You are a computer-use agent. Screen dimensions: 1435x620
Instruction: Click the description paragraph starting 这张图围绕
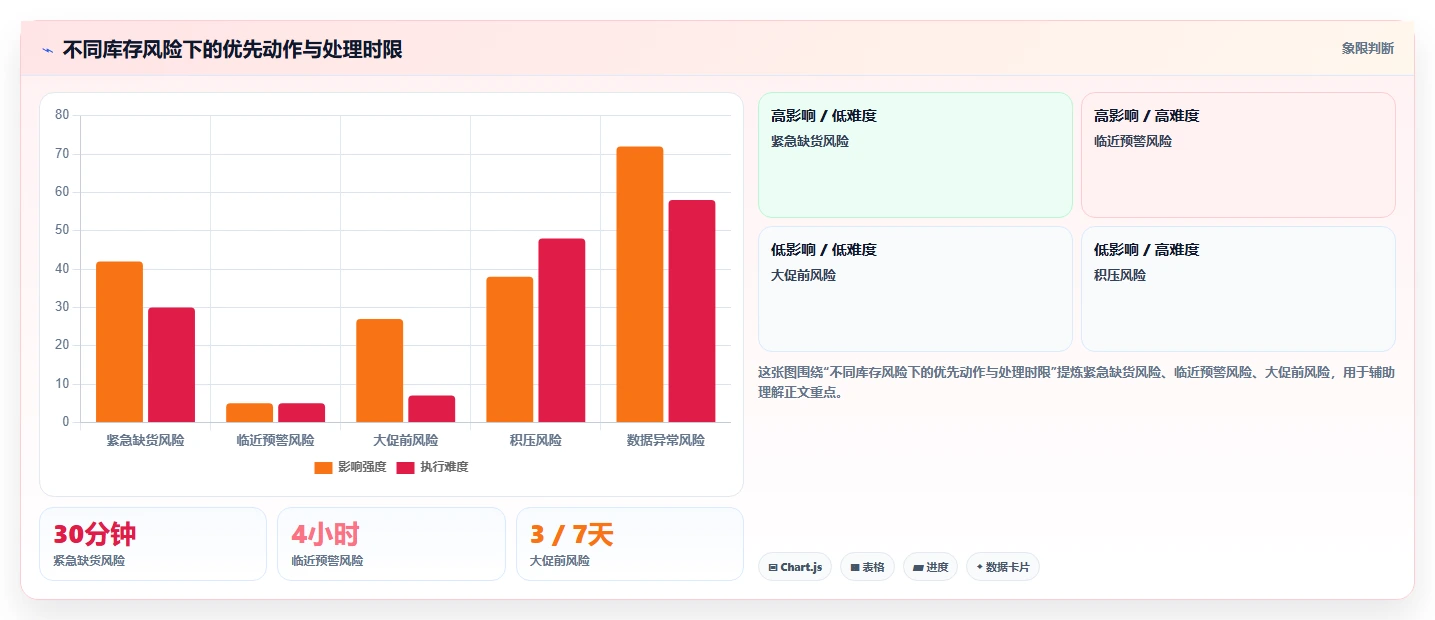pyautogui.click(x=1076, y=382)
